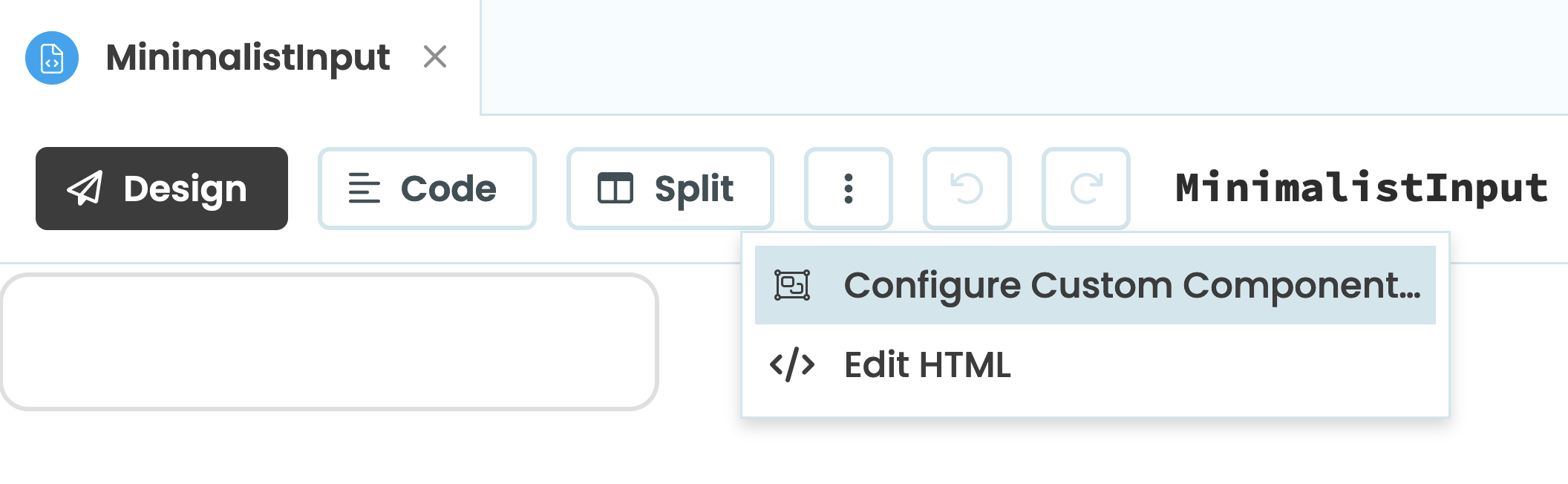1568x484 pixels.
Task: Click the code lines icon on Code button
Action: point(362,188)
